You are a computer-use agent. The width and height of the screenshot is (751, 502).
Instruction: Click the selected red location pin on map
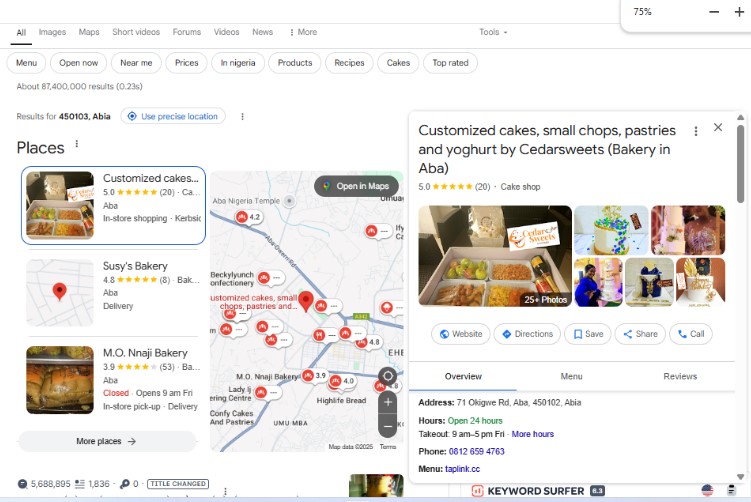pos(306,301)
